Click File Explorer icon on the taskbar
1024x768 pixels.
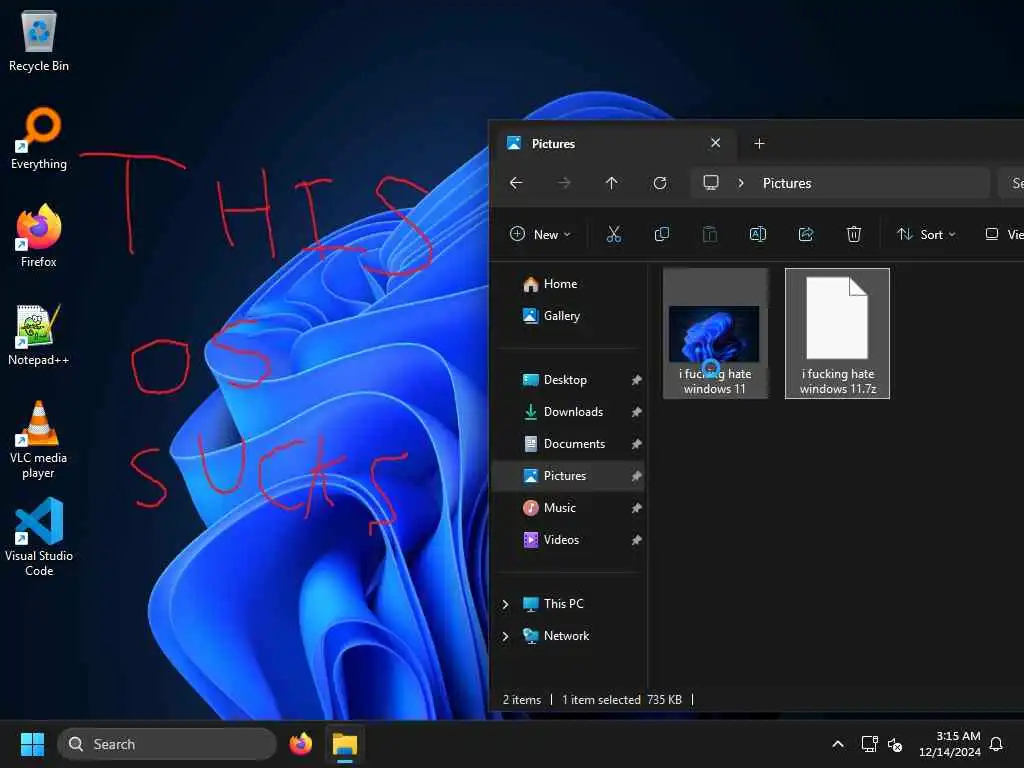(345, 744)
